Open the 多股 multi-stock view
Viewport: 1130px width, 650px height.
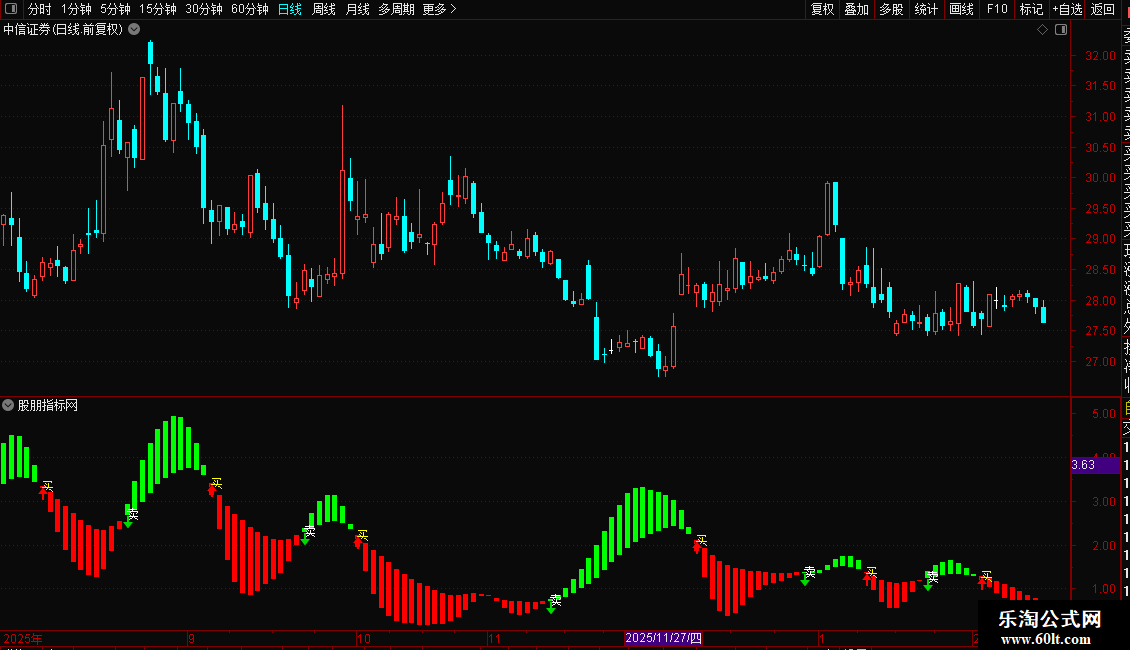(891, 9)
